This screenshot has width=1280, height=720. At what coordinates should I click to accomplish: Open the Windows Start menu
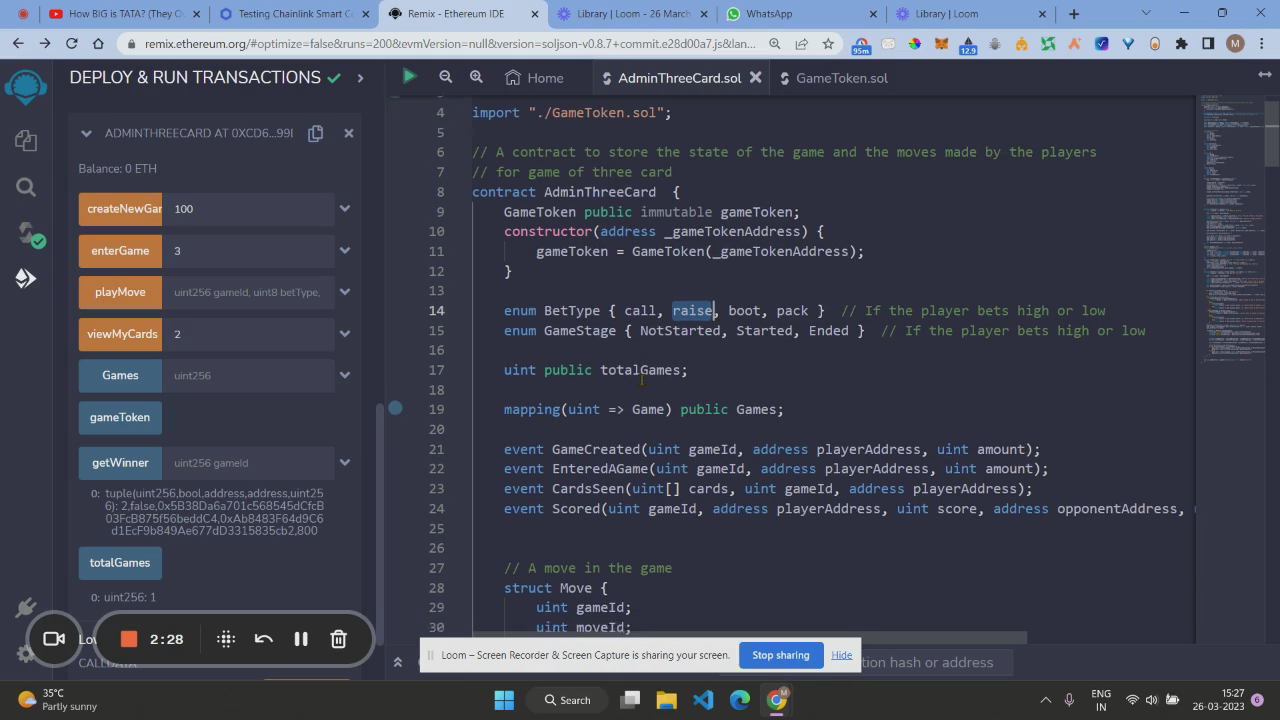(x=504, y=700)
